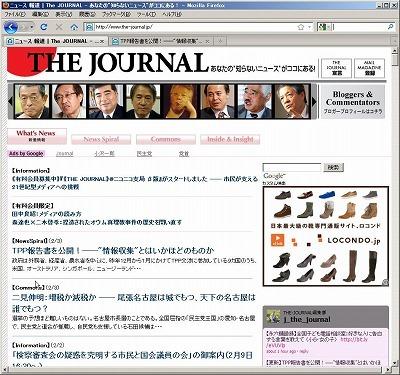The height and width of the screenshot is (375, 400).
Task: Select the What's News tab
Action: [x=37, y=136]
